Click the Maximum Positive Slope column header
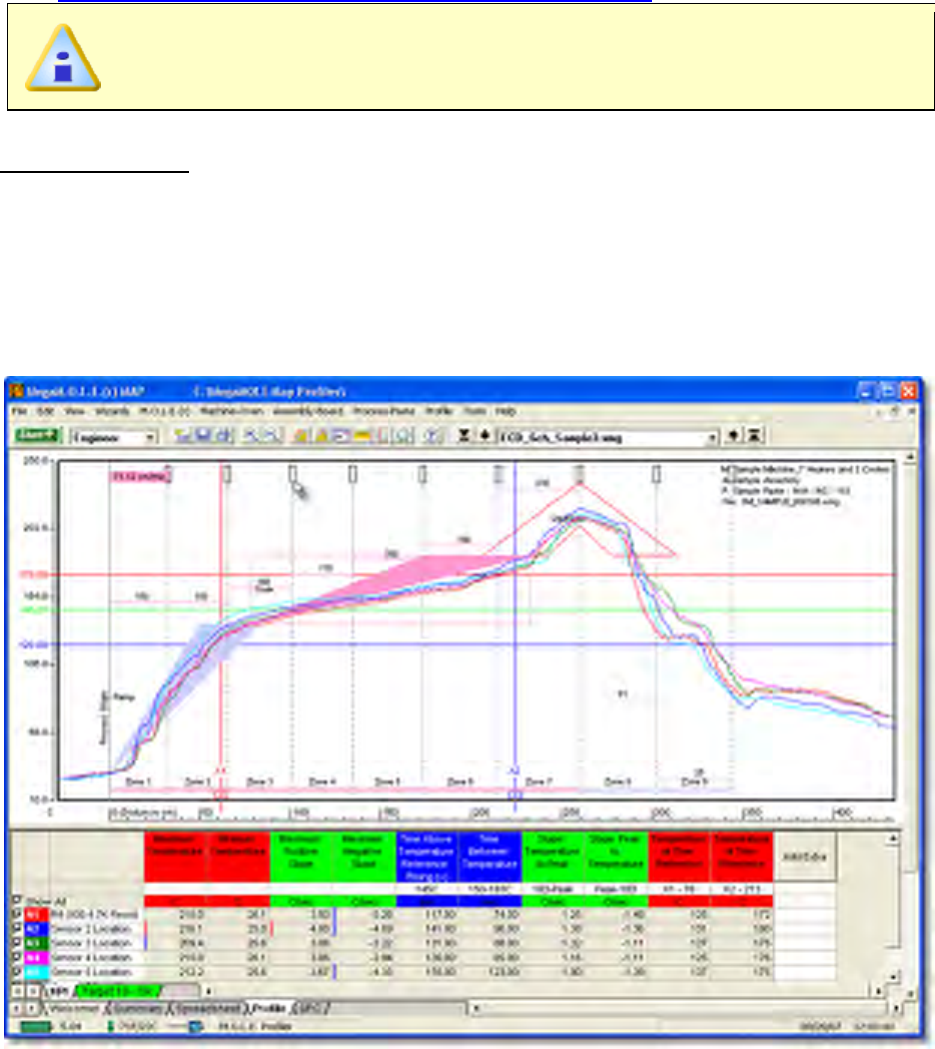This screenshot has height=1049, width=935. click(x=301, y=857)
